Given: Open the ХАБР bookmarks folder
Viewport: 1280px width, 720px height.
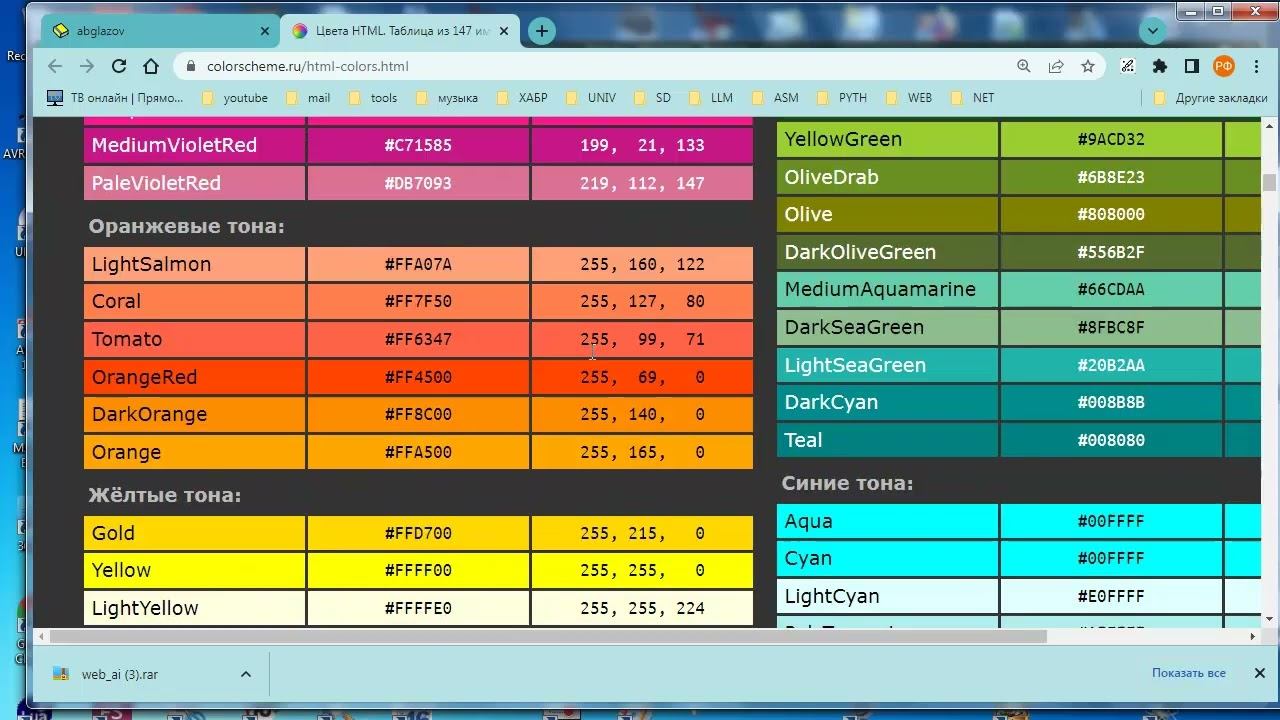Looking at the screenshot, I should (522, 98).
